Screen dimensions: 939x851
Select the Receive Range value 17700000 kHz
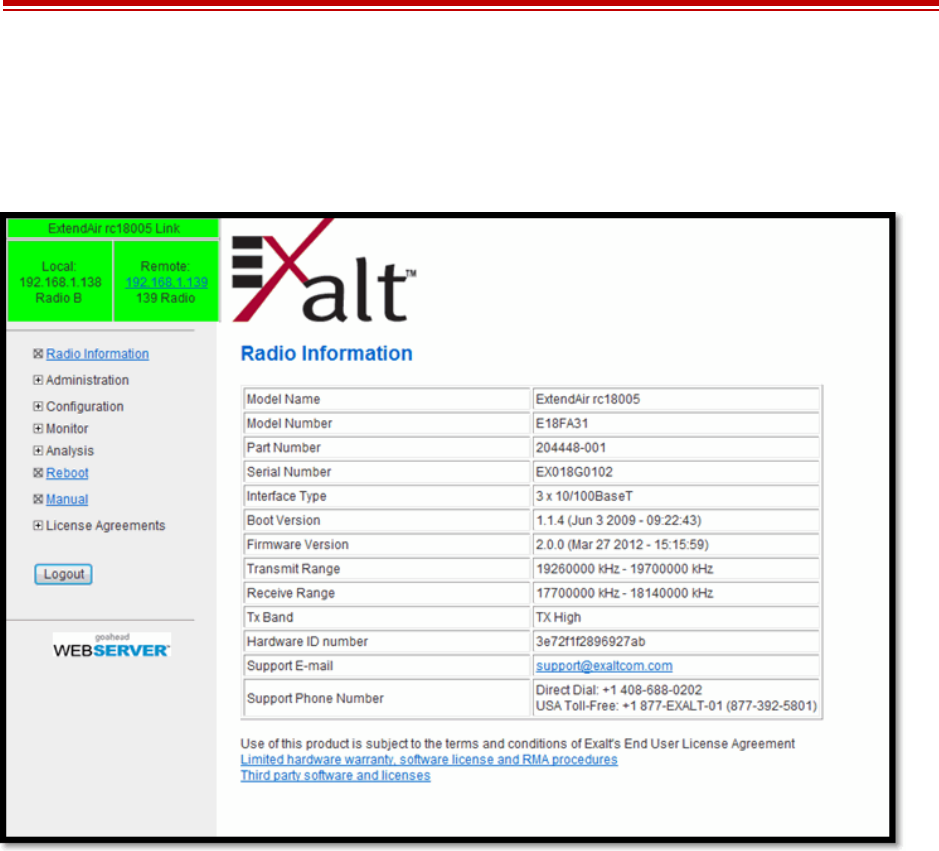625,593
